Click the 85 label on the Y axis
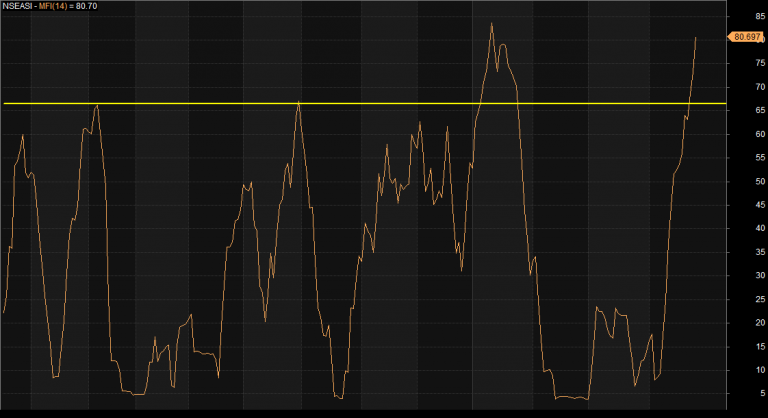This screenshot has height=418, width=768. 760,16
